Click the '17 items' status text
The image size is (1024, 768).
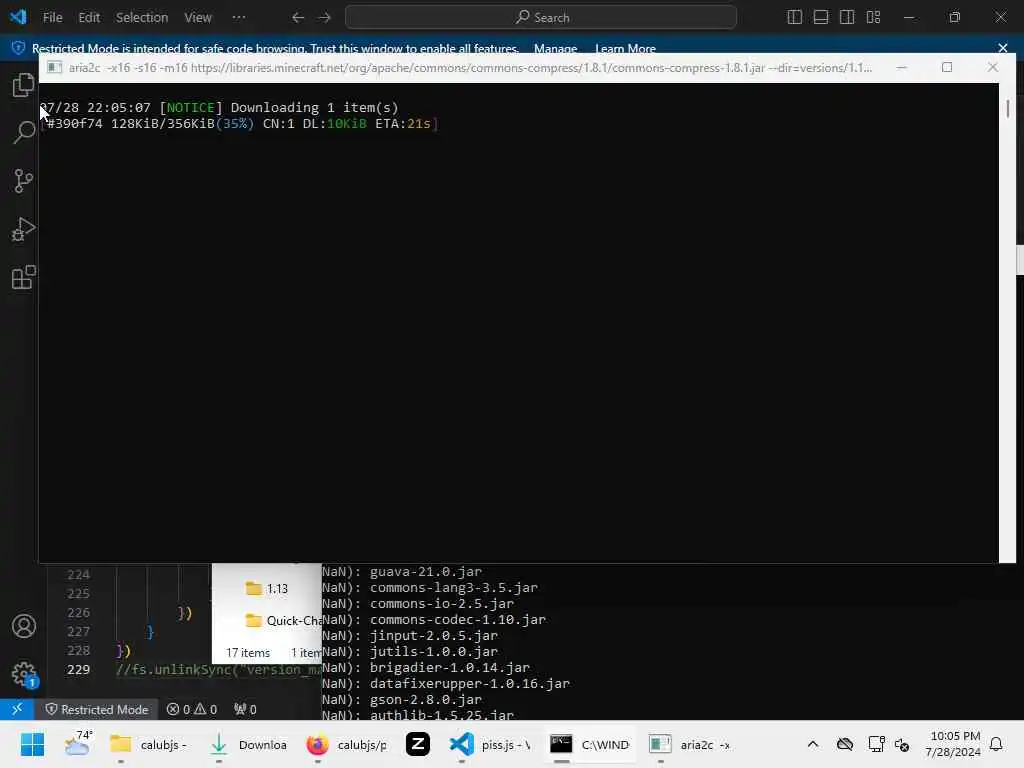click(x=248, y=652)
